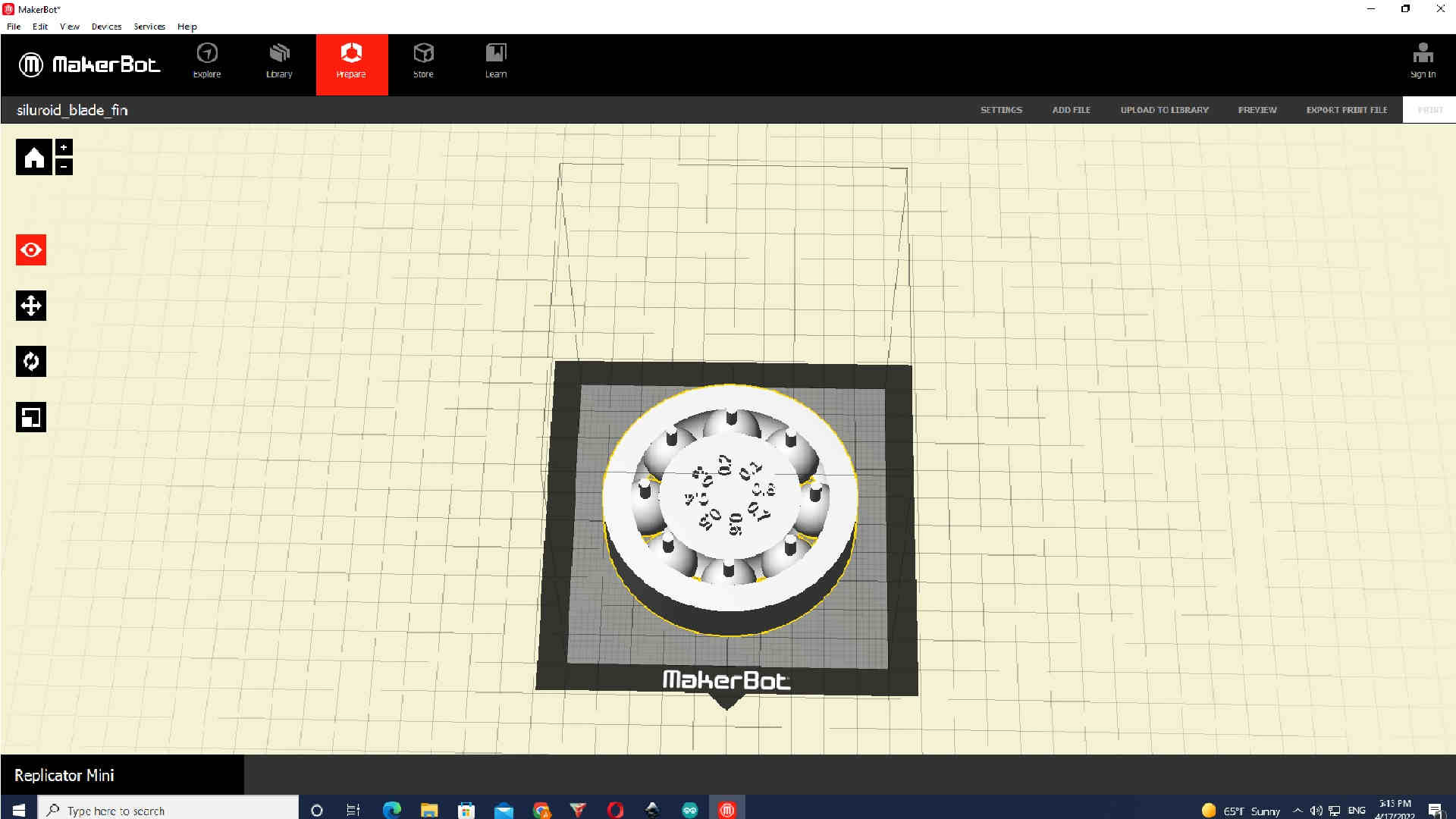This screenshot has width=1456, height=819.
Task: Click the Sign In icon
Action: tap(1423, 61)
